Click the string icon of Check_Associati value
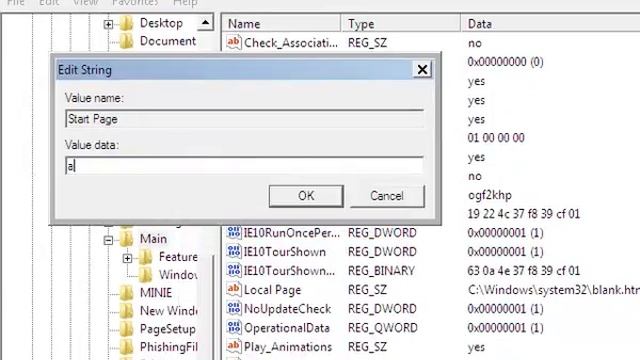 pyautogui.click(x=233, y=42)
